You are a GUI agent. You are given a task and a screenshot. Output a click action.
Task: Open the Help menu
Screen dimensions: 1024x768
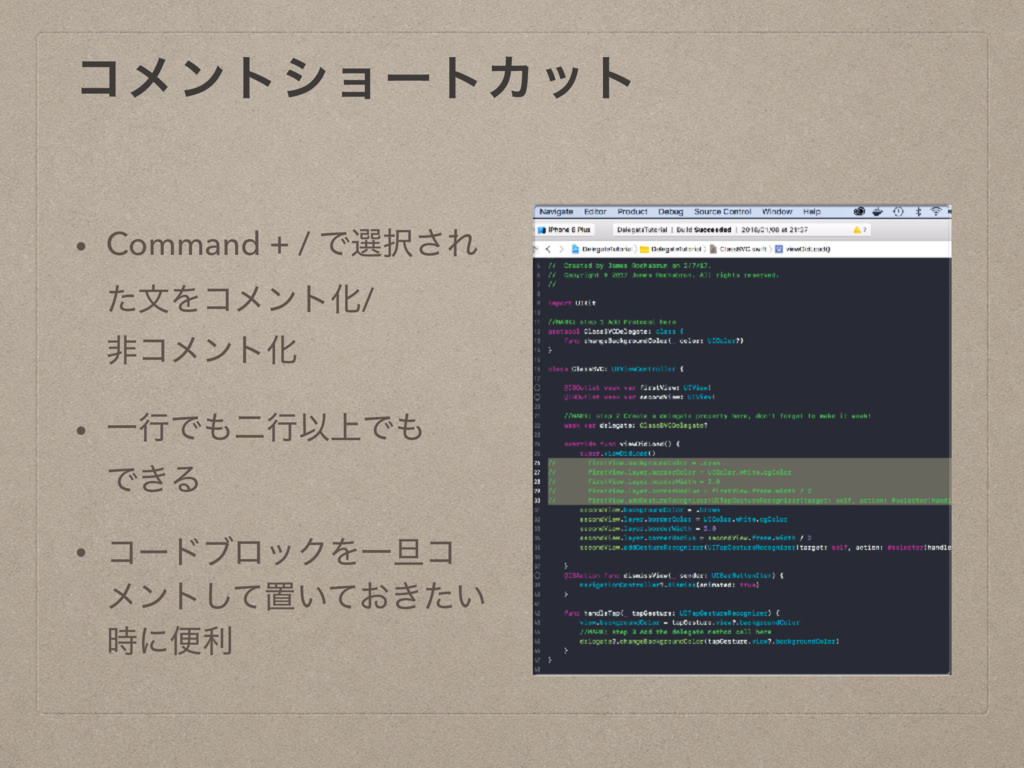[812, 212]
